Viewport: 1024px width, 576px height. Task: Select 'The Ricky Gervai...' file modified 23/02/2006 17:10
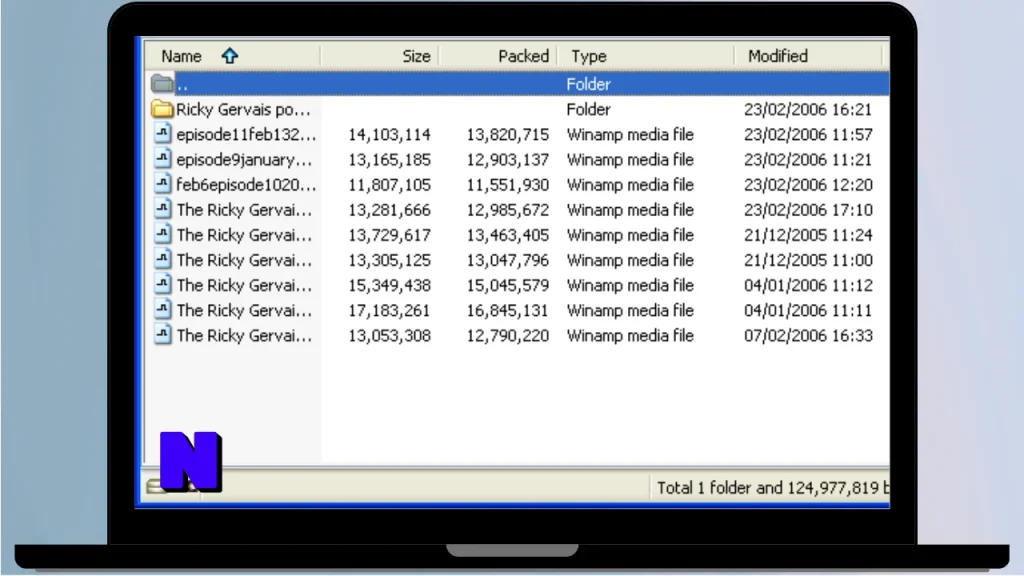[x=244, y=210]
